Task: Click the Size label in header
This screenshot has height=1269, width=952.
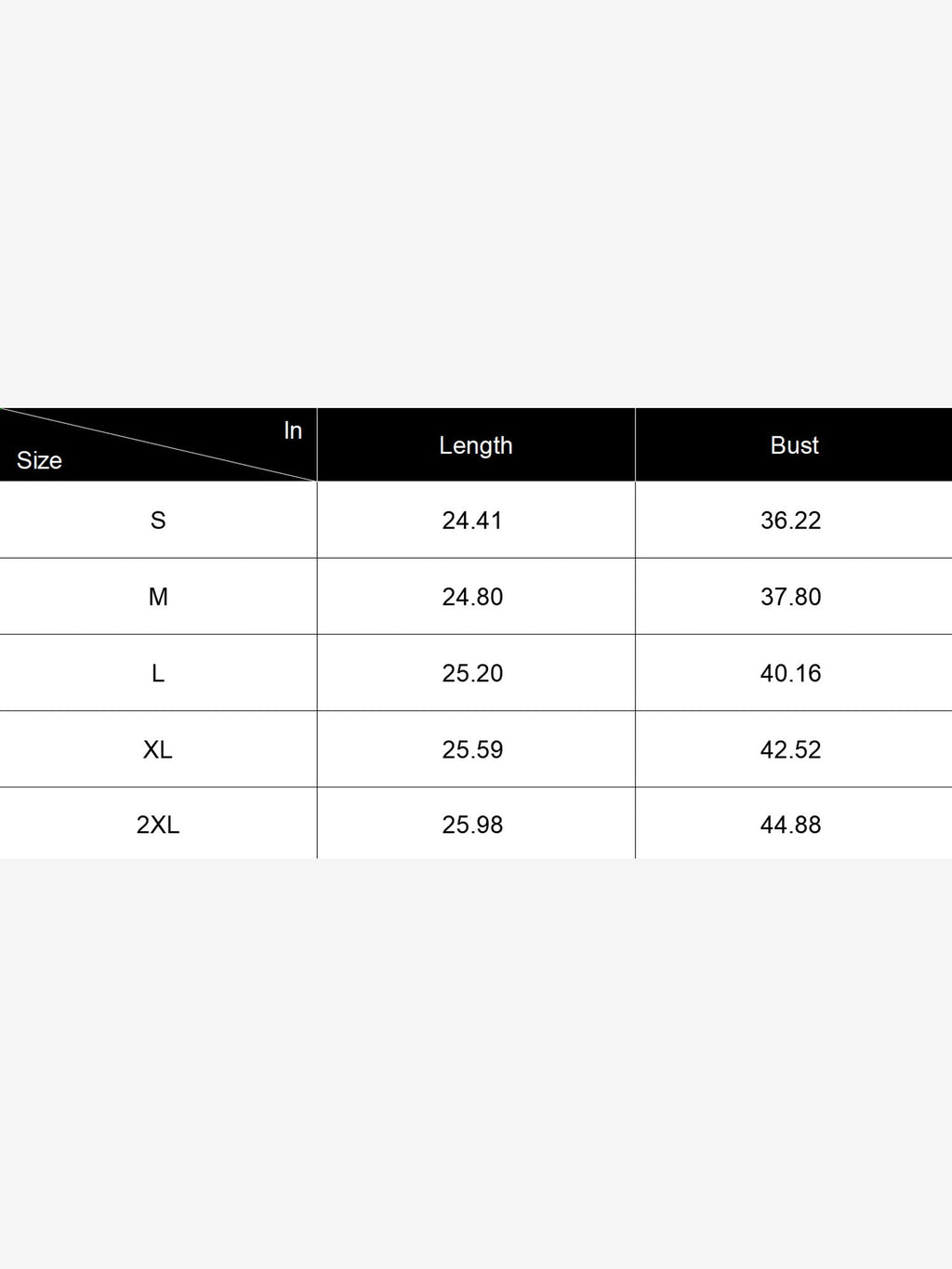Action: [39, 460]
